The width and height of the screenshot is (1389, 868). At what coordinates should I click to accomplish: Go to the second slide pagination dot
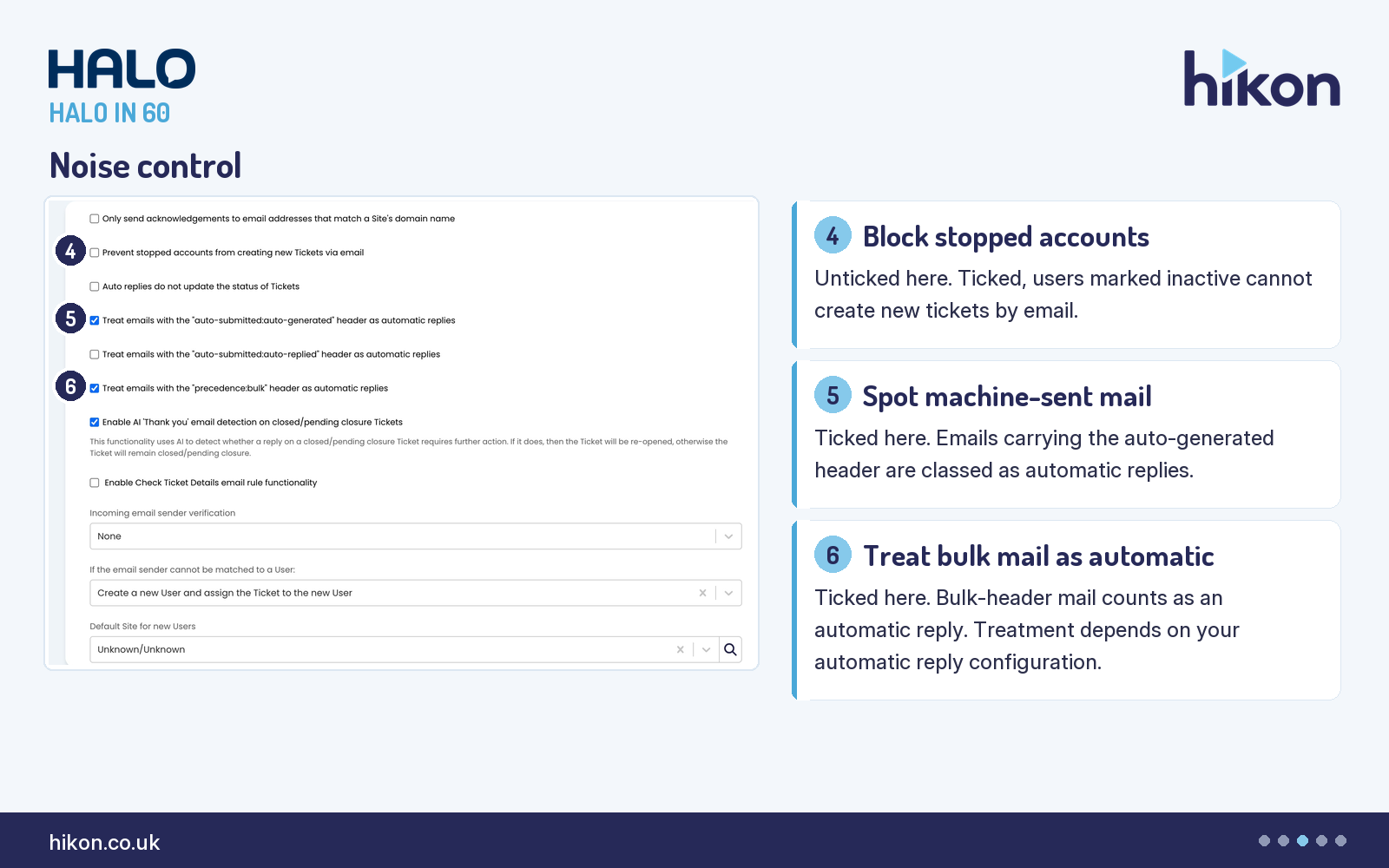[1283, 840]
